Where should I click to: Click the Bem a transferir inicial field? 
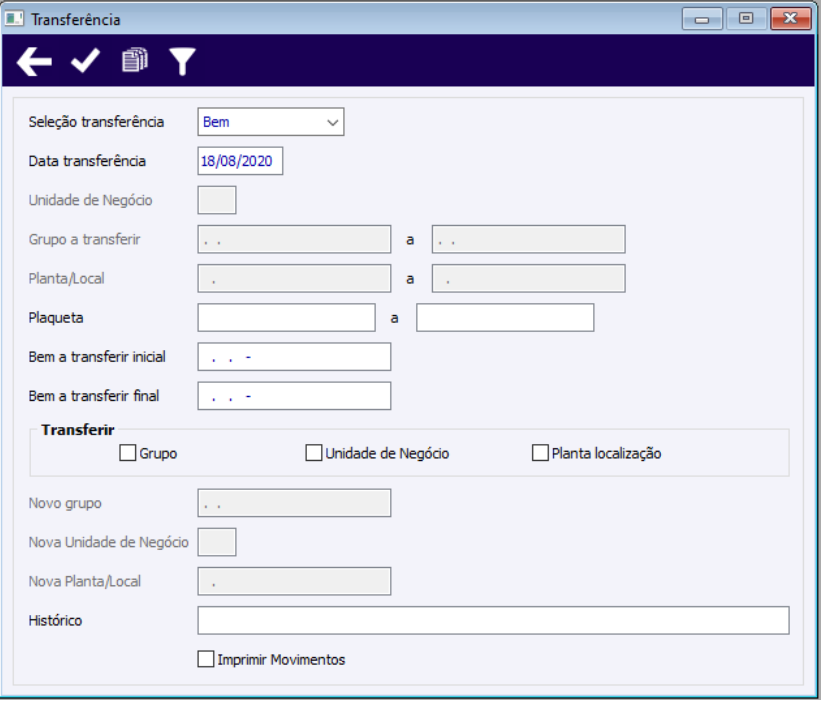[x=294, y=357]
